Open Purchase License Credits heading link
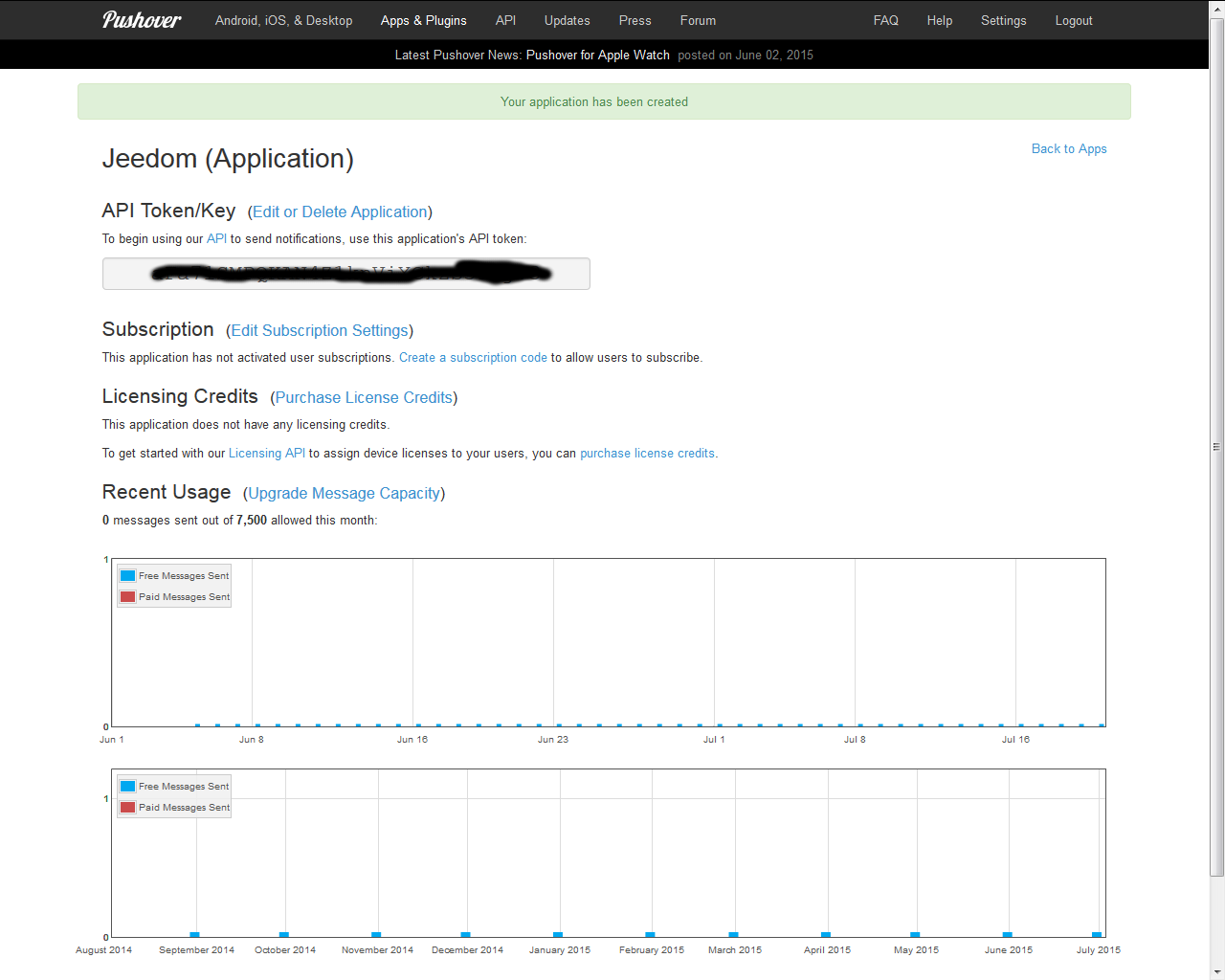 pos(364,397)
